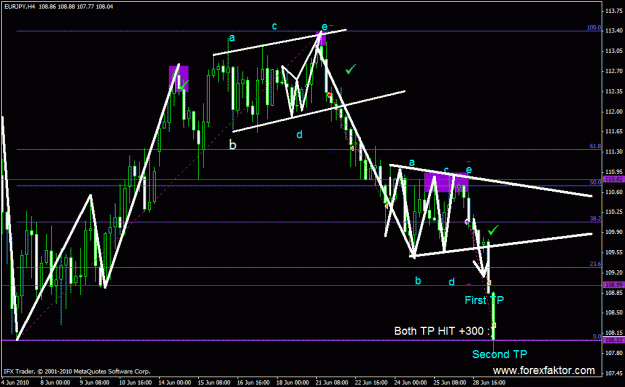Click the 'Second TP' annotation label

tap(499, 354)
